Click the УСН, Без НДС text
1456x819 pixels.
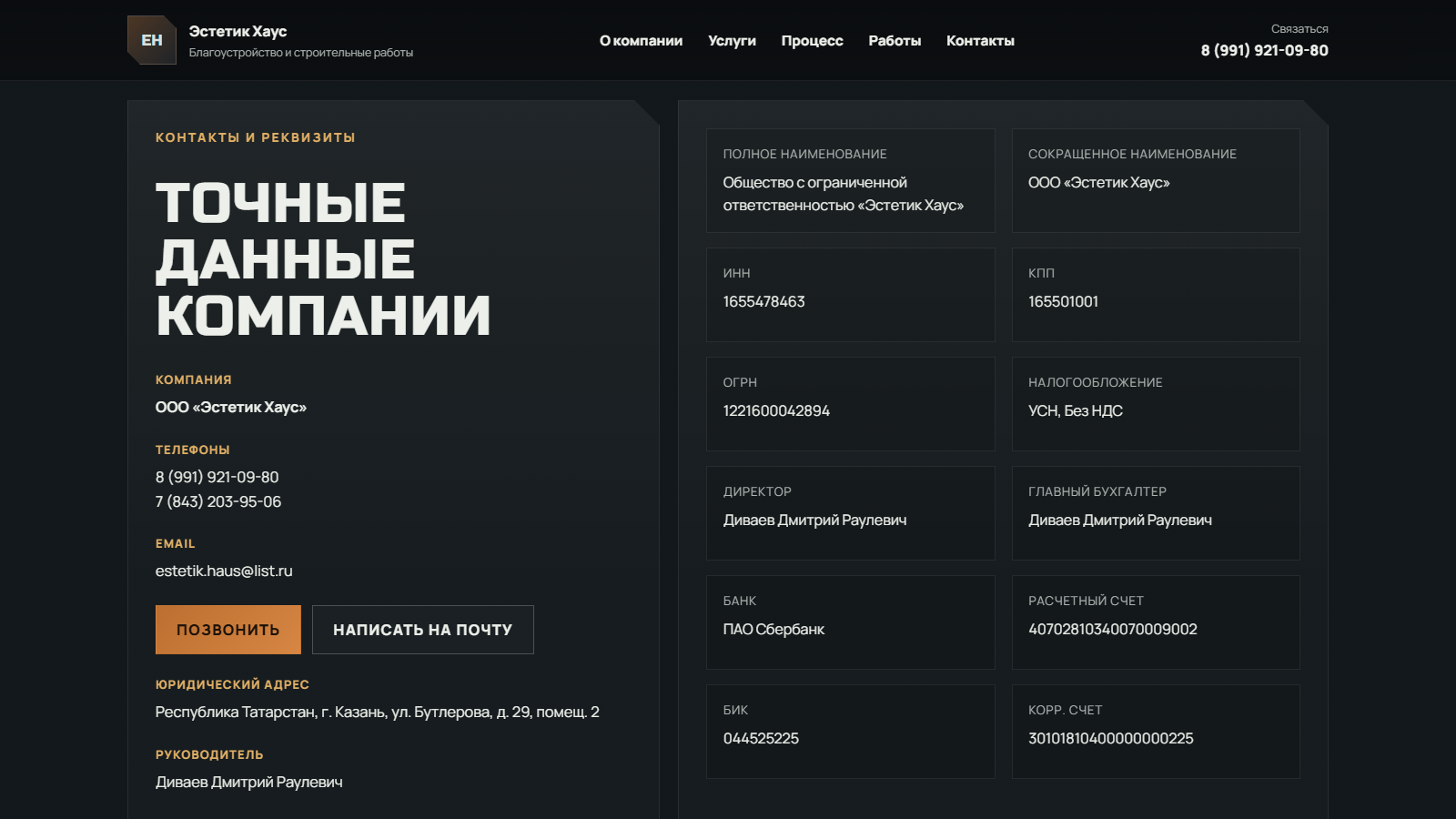pos(1076,410)
